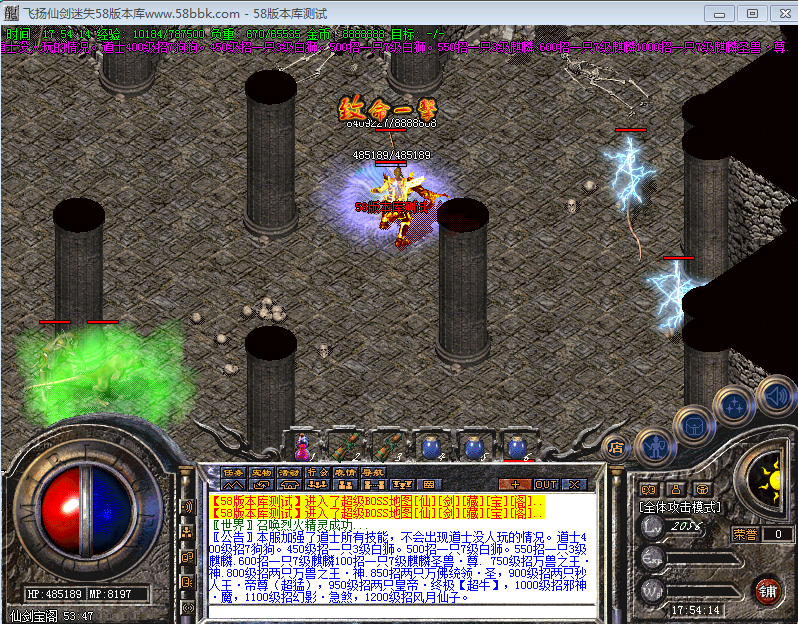Screen dimensions: 798x624
Task: Click the 17:54:14 clock display
Action: 695,610
